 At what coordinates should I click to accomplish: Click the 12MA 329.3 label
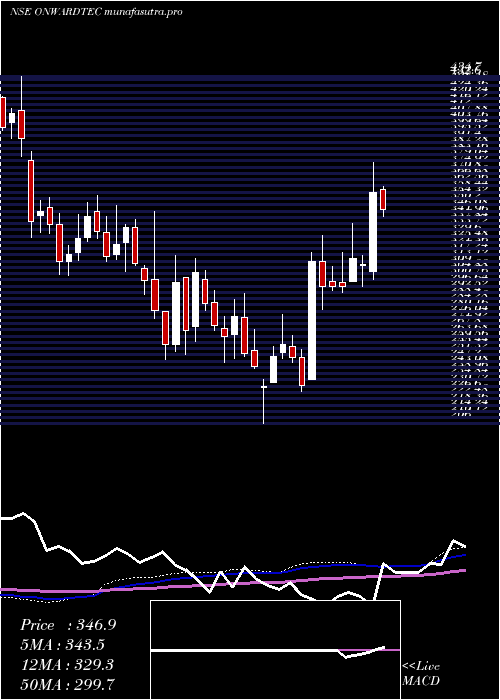[x=66, y=665]
